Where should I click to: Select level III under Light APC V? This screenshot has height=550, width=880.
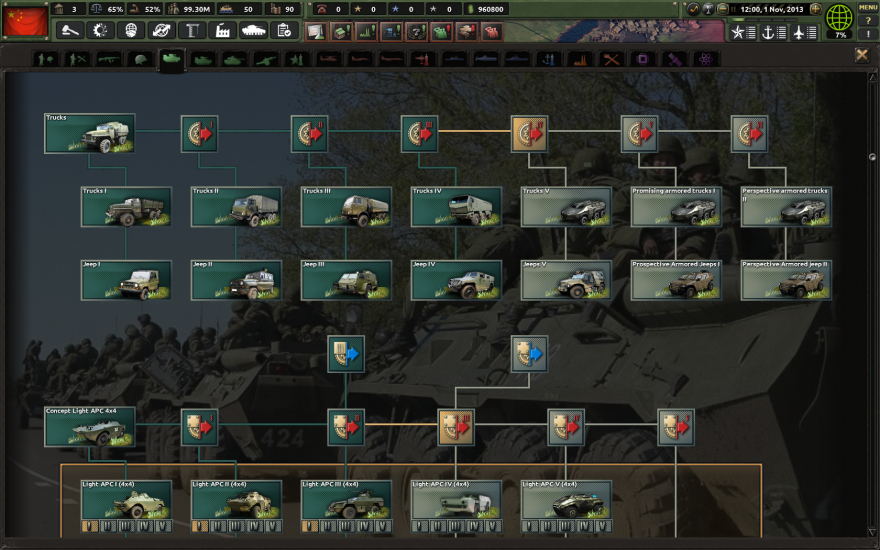(x=566, y=526)
